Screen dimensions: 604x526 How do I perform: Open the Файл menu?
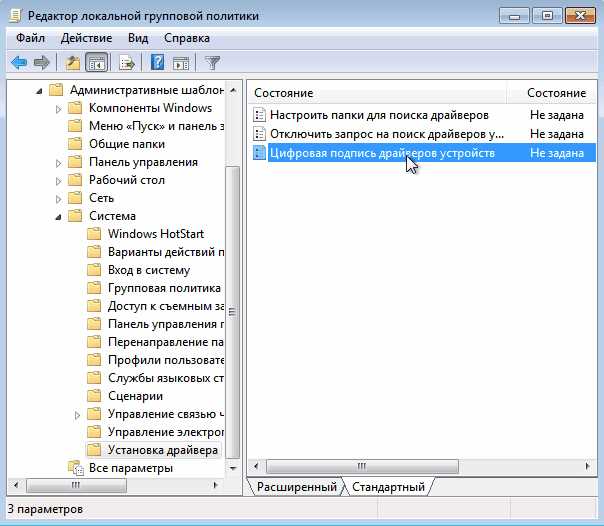point(30,38)
